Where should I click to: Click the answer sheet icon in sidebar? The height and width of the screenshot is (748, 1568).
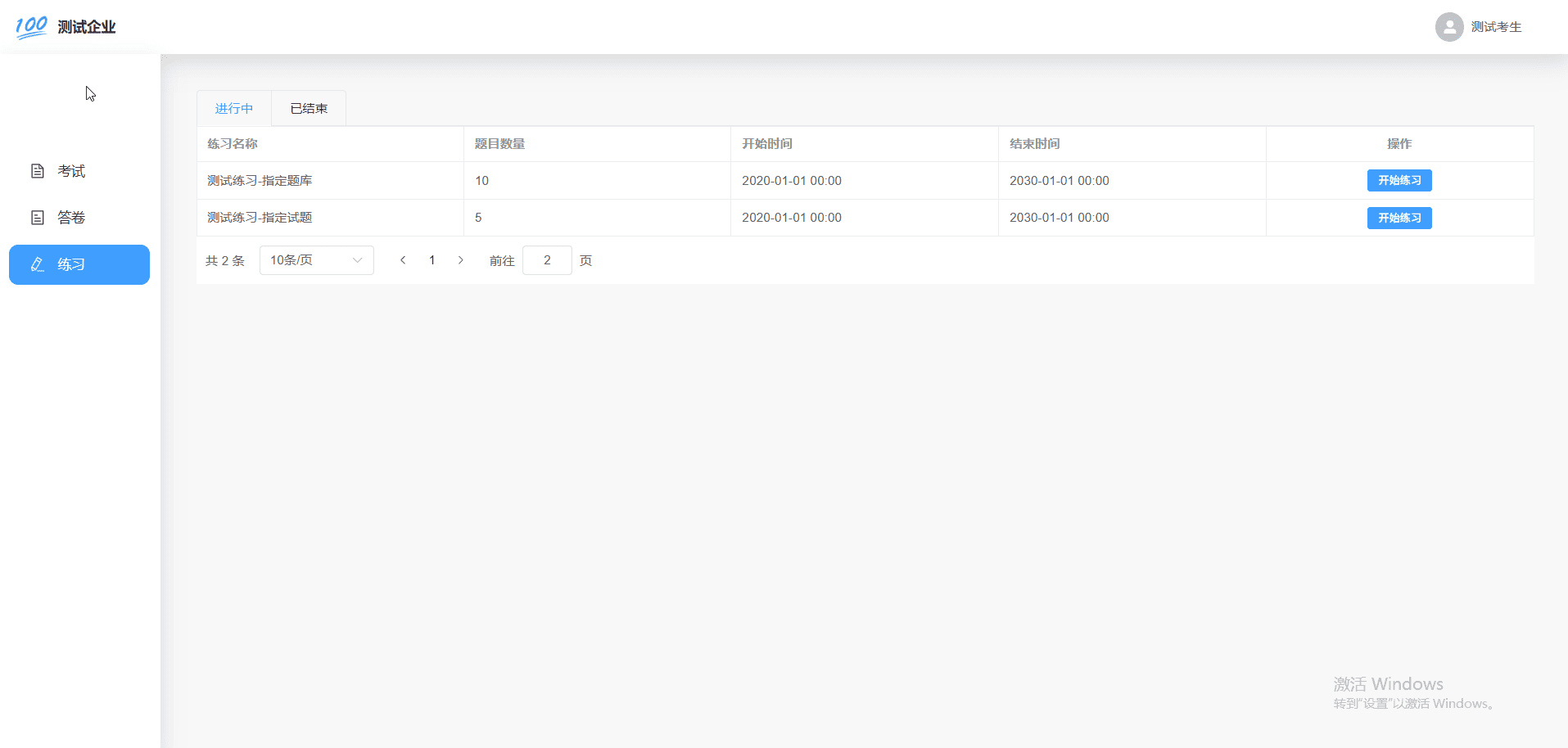coord(38,218)
